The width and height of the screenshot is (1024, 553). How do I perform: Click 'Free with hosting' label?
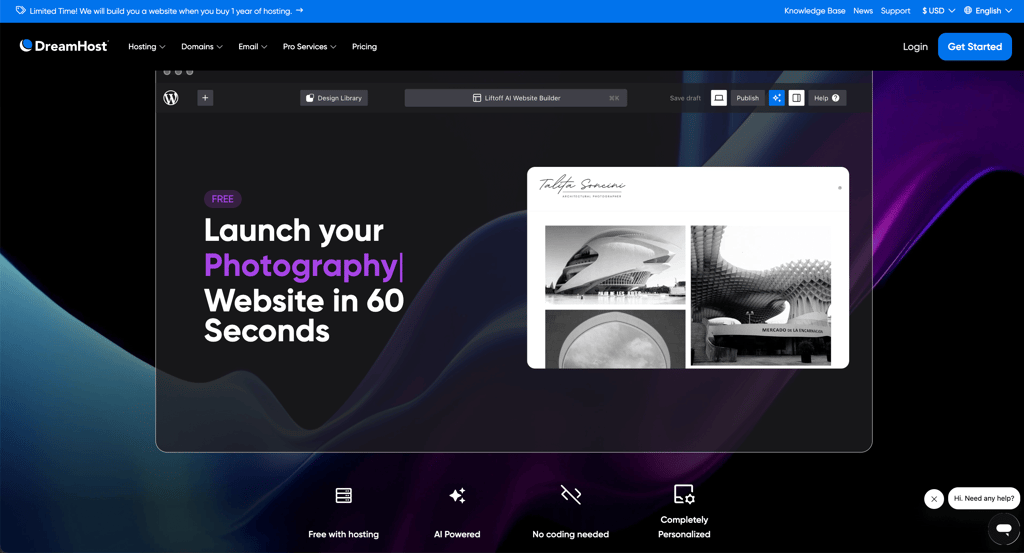tap(344, 534)
